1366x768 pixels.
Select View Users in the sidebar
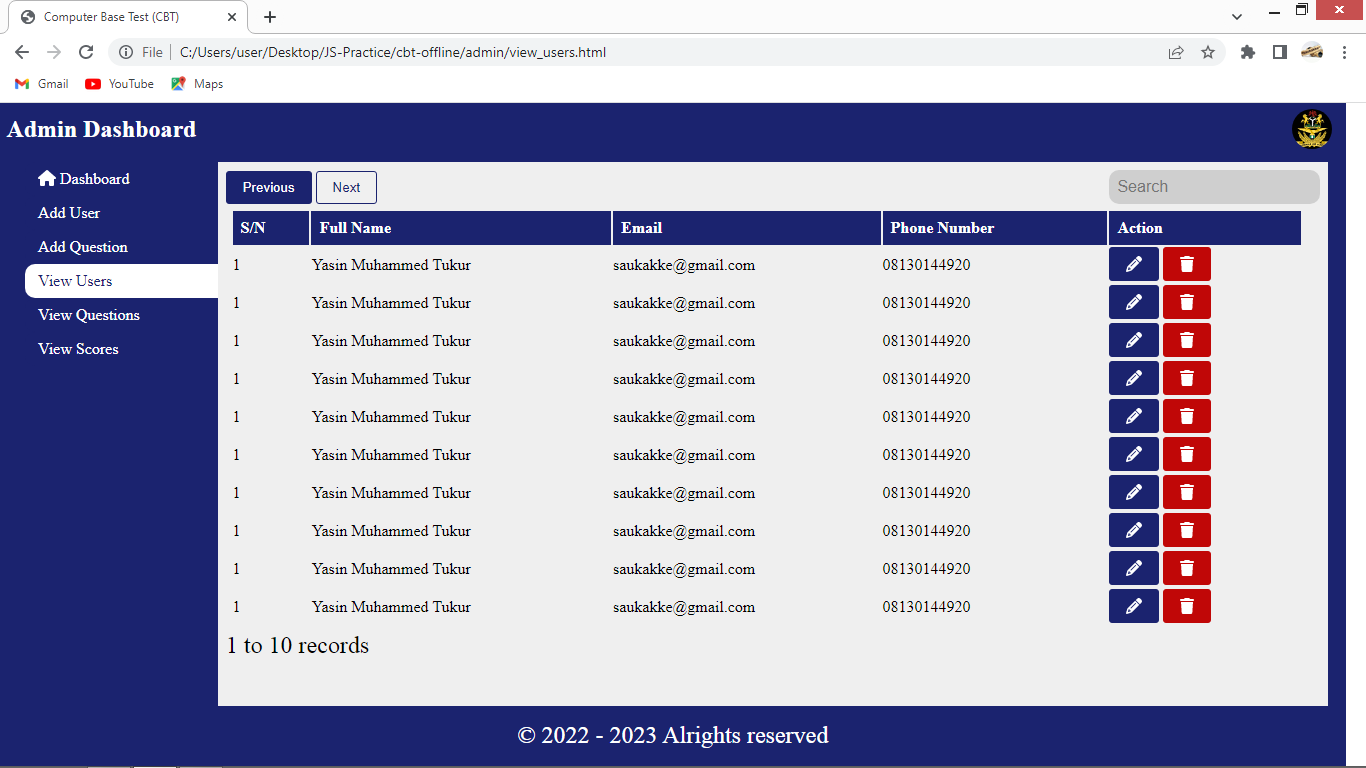click(122, 281)
